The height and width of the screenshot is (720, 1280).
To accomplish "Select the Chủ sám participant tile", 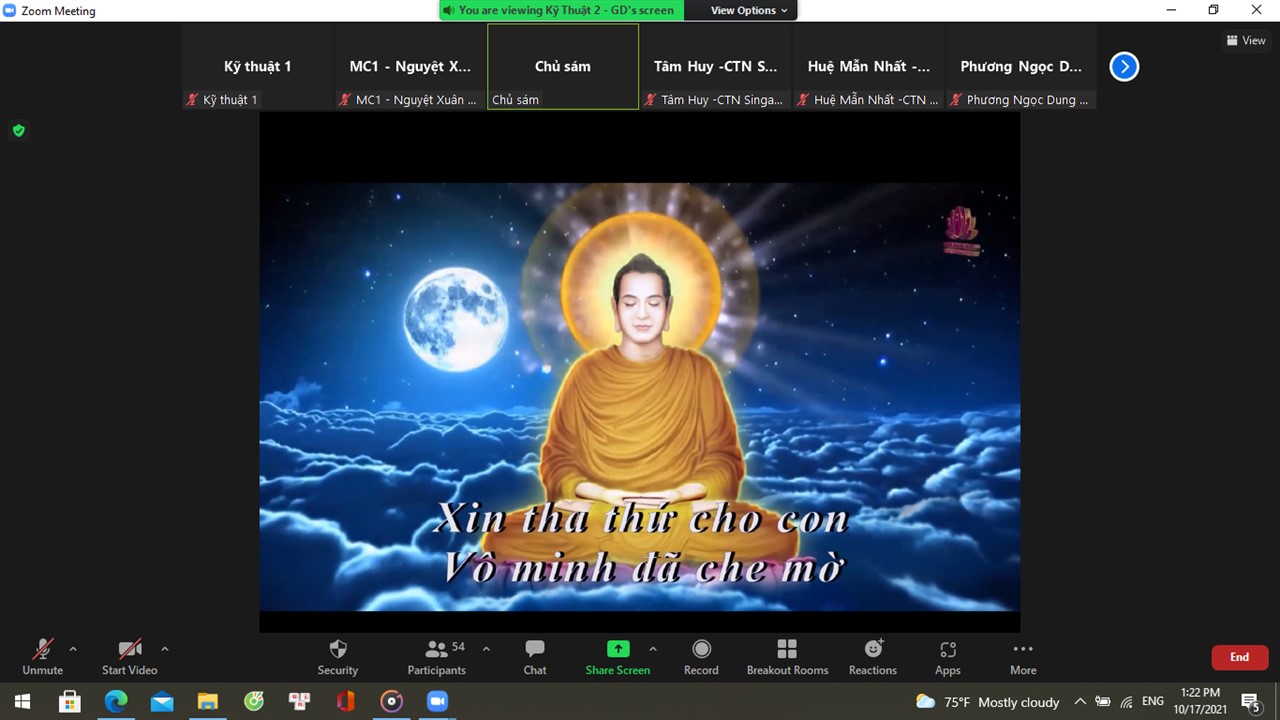I will [x=563, y=67].
